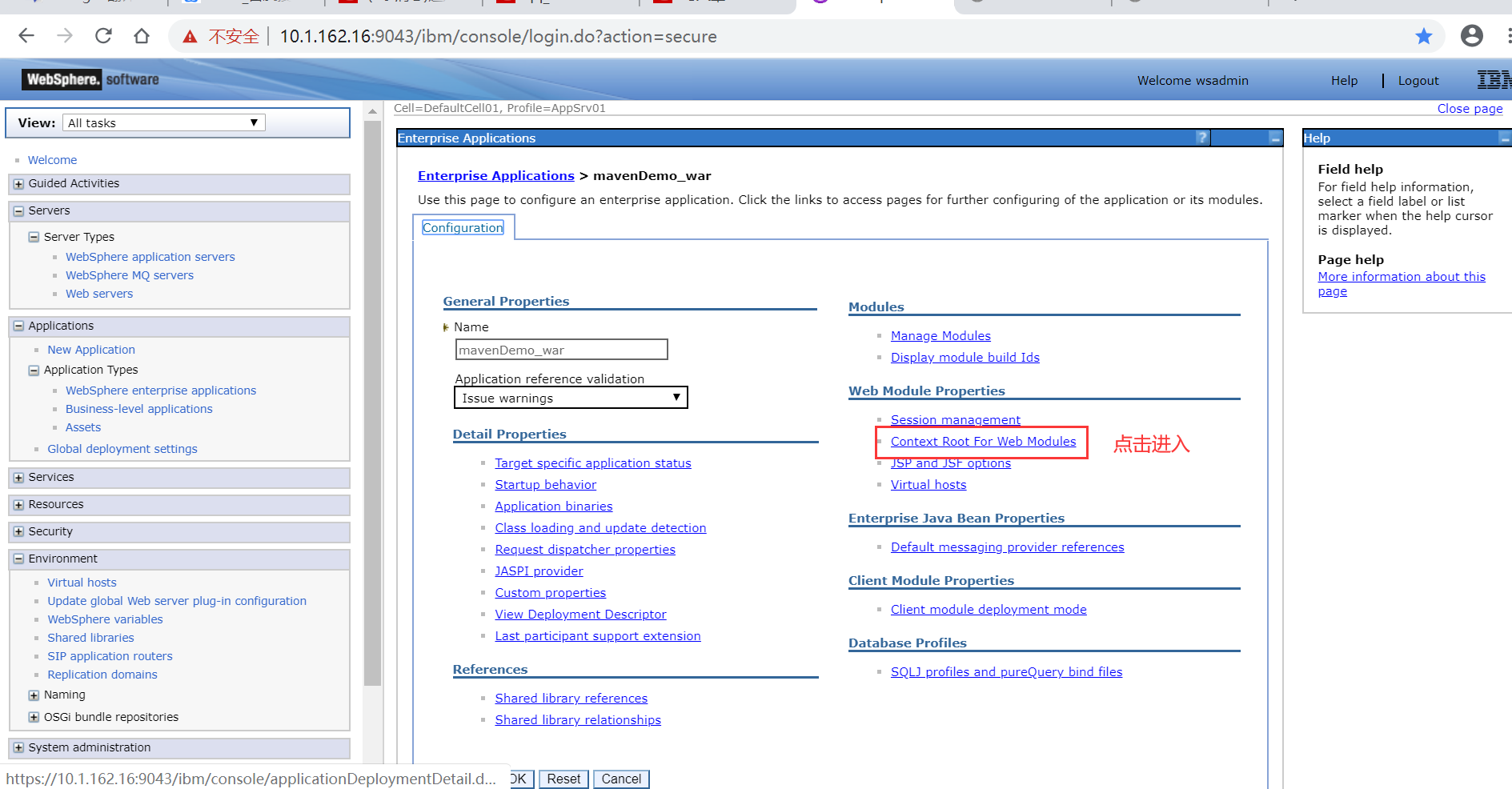Click the help question mark icon on Enterprise Applications header
The image size is (1512, 789).
(1202, 138)
